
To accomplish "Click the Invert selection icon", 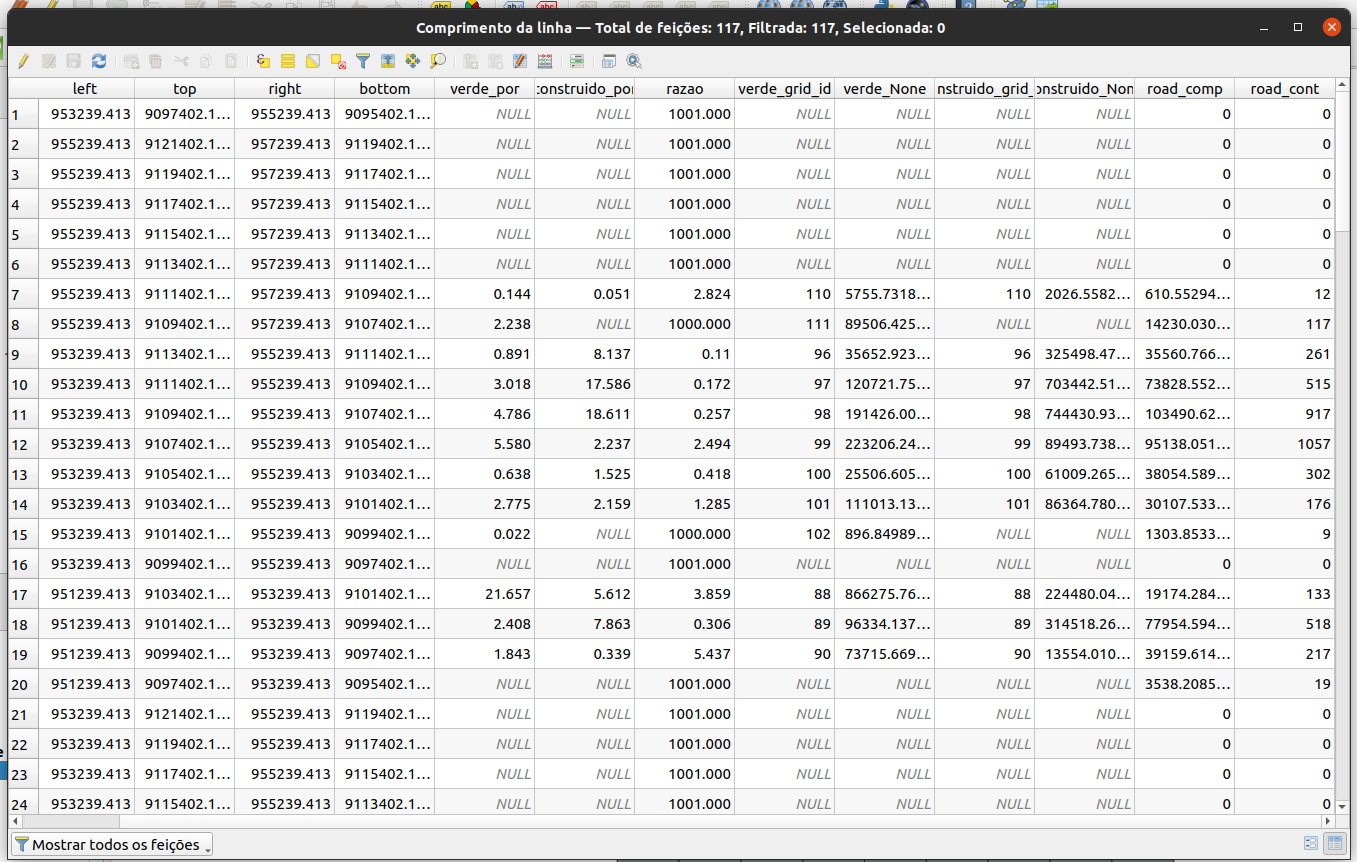I will tap(313, 61).
